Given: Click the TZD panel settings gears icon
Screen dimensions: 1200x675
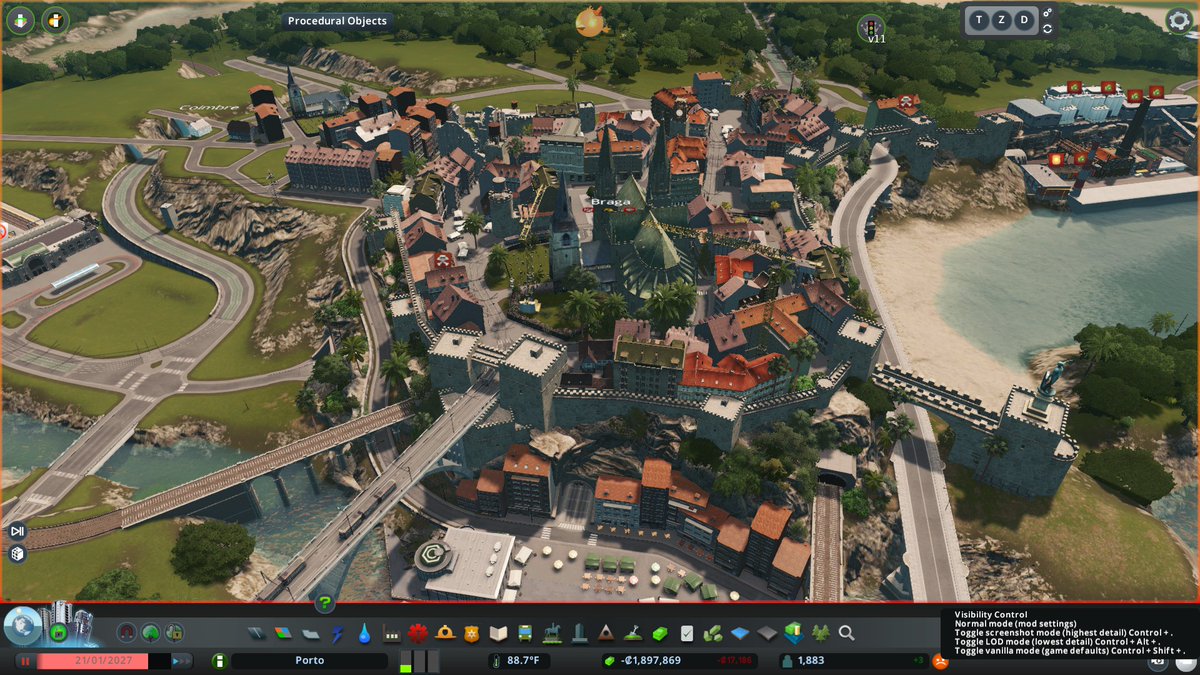Looking at the screenshot, I should coord(1047,13).
